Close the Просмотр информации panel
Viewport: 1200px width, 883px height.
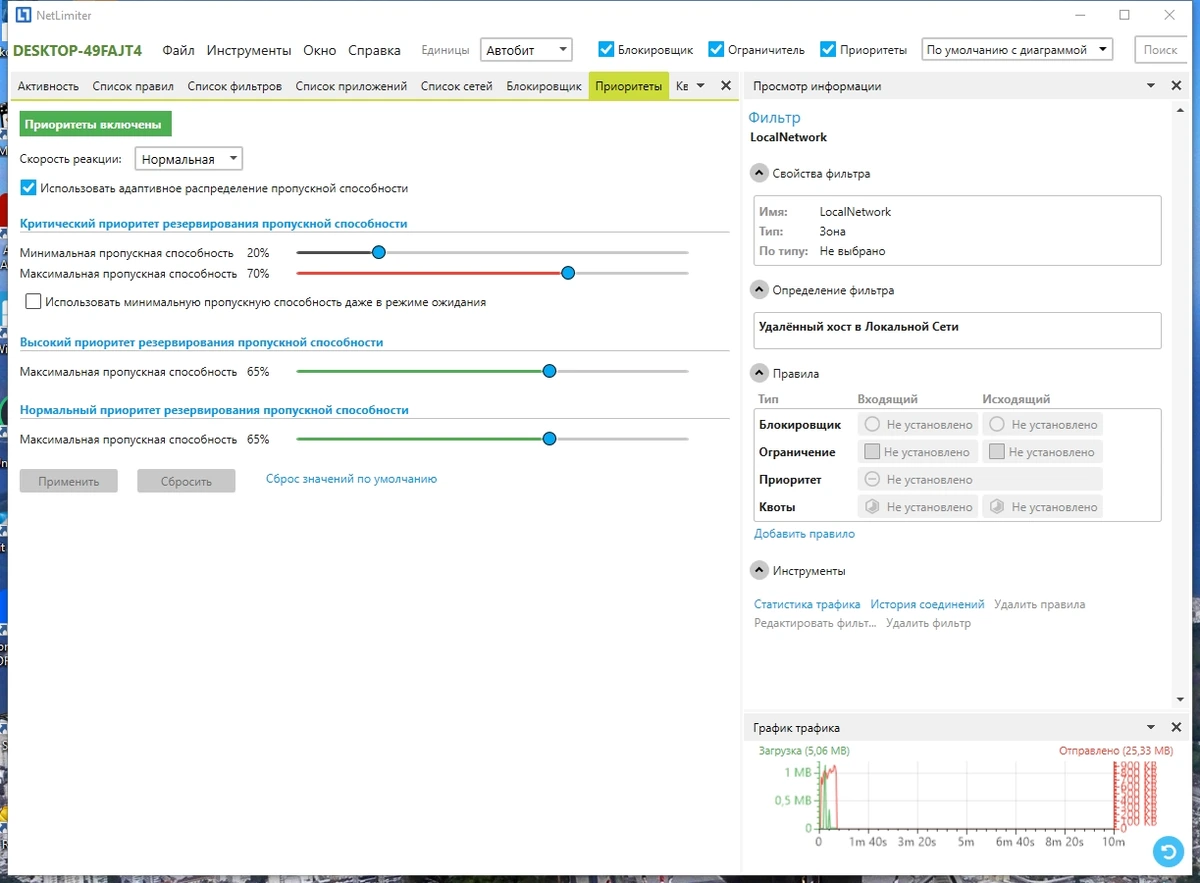[1176, 86]
